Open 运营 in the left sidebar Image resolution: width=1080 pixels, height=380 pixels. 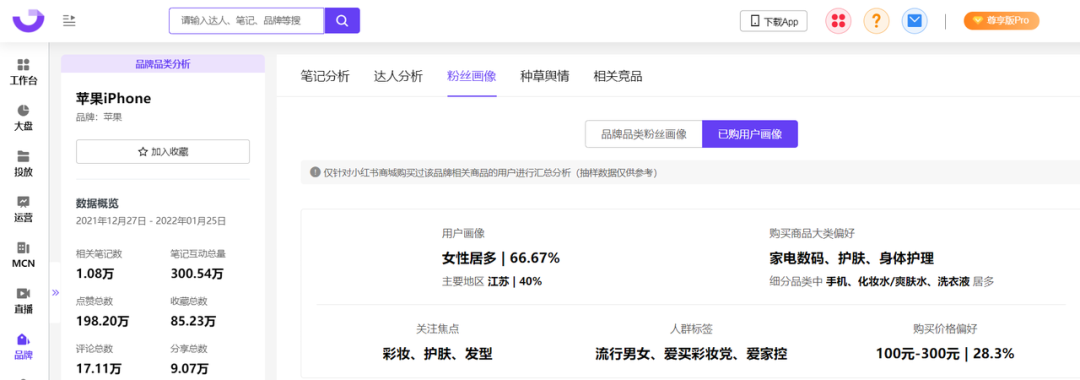click(23, 209)
